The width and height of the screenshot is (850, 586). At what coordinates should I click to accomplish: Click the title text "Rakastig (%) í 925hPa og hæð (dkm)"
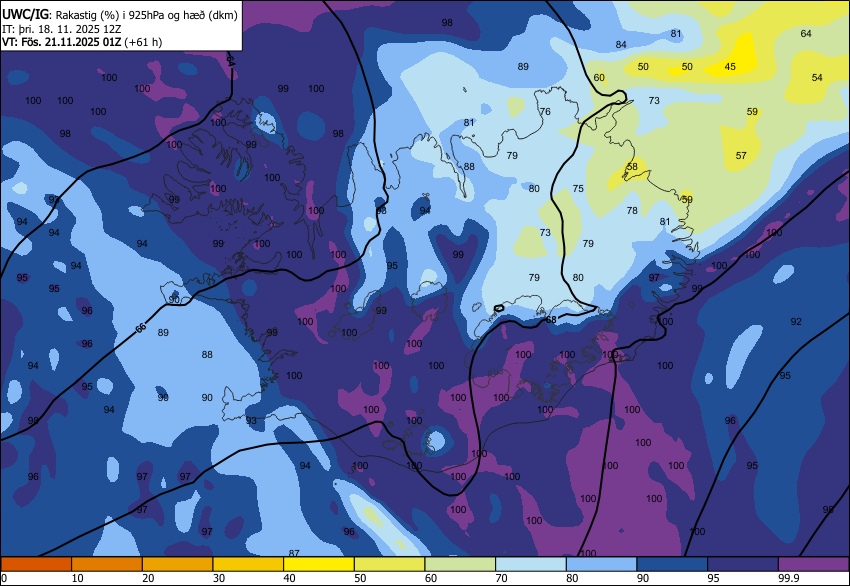(146, 15)
